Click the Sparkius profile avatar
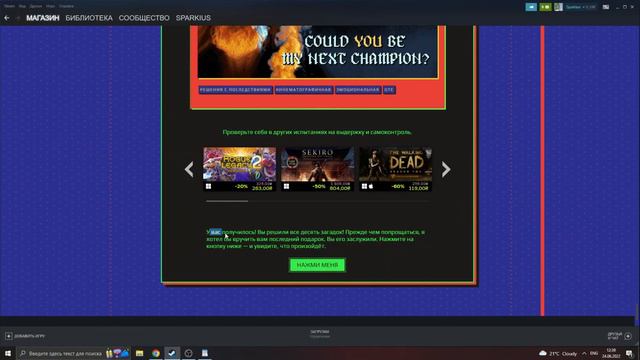The height and width of the screenshot is (360, 640). pos(558,7)
